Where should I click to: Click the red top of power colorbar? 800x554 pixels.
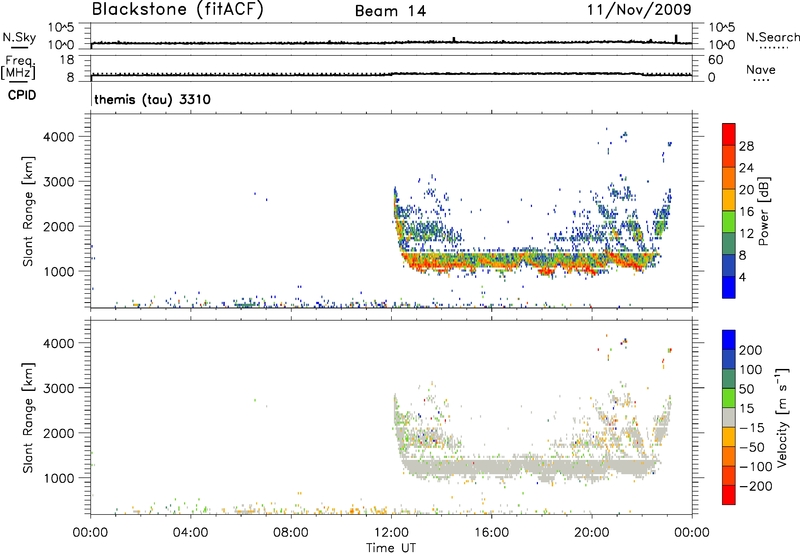[x=729, y=134]
